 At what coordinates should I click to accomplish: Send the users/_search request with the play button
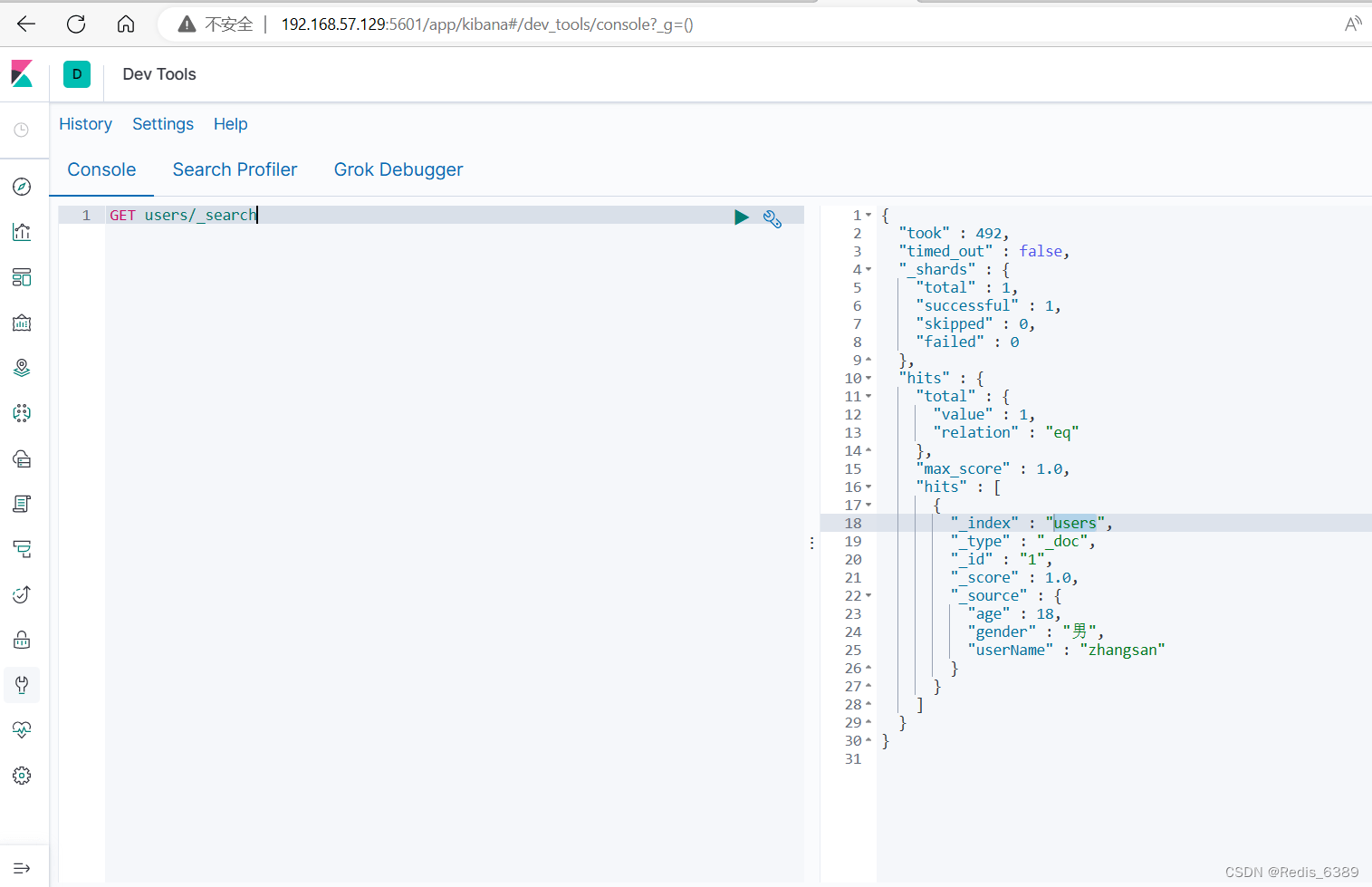click(741, 217)
